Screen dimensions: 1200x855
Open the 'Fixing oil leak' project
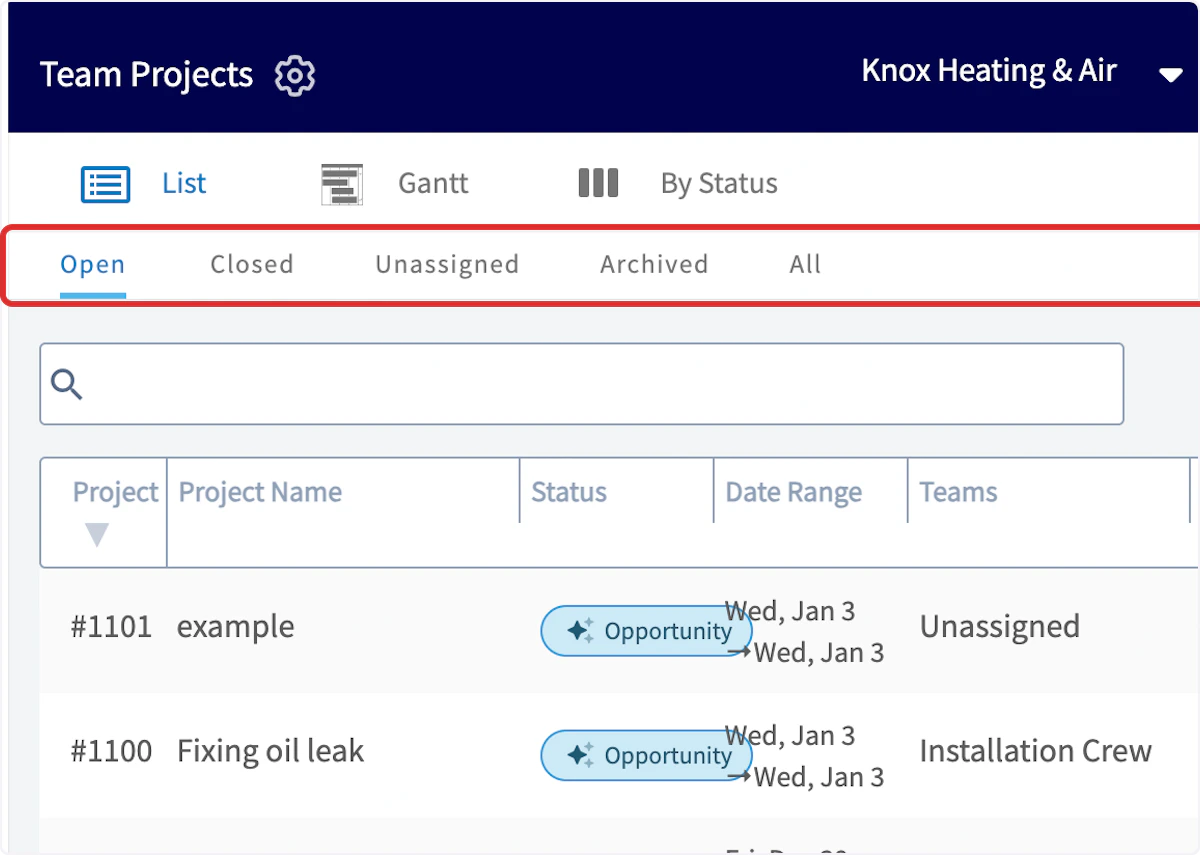point(271,751)
